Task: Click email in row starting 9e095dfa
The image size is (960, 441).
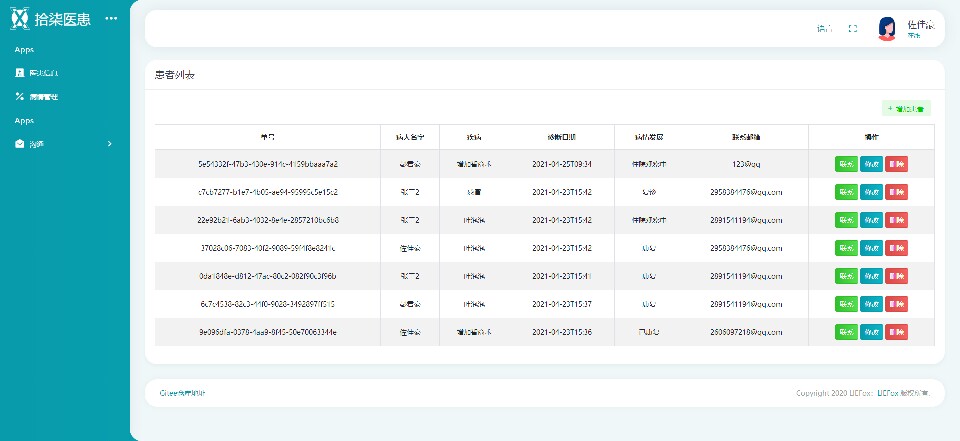Action: [x=746, y=332]
